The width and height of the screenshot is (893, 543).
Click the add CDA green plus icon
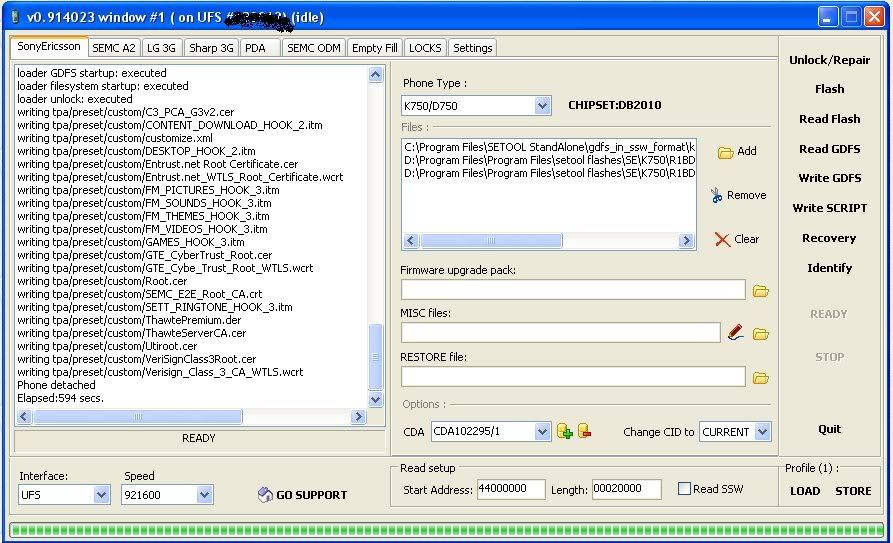pyautogui.click(x=564, y=431)
